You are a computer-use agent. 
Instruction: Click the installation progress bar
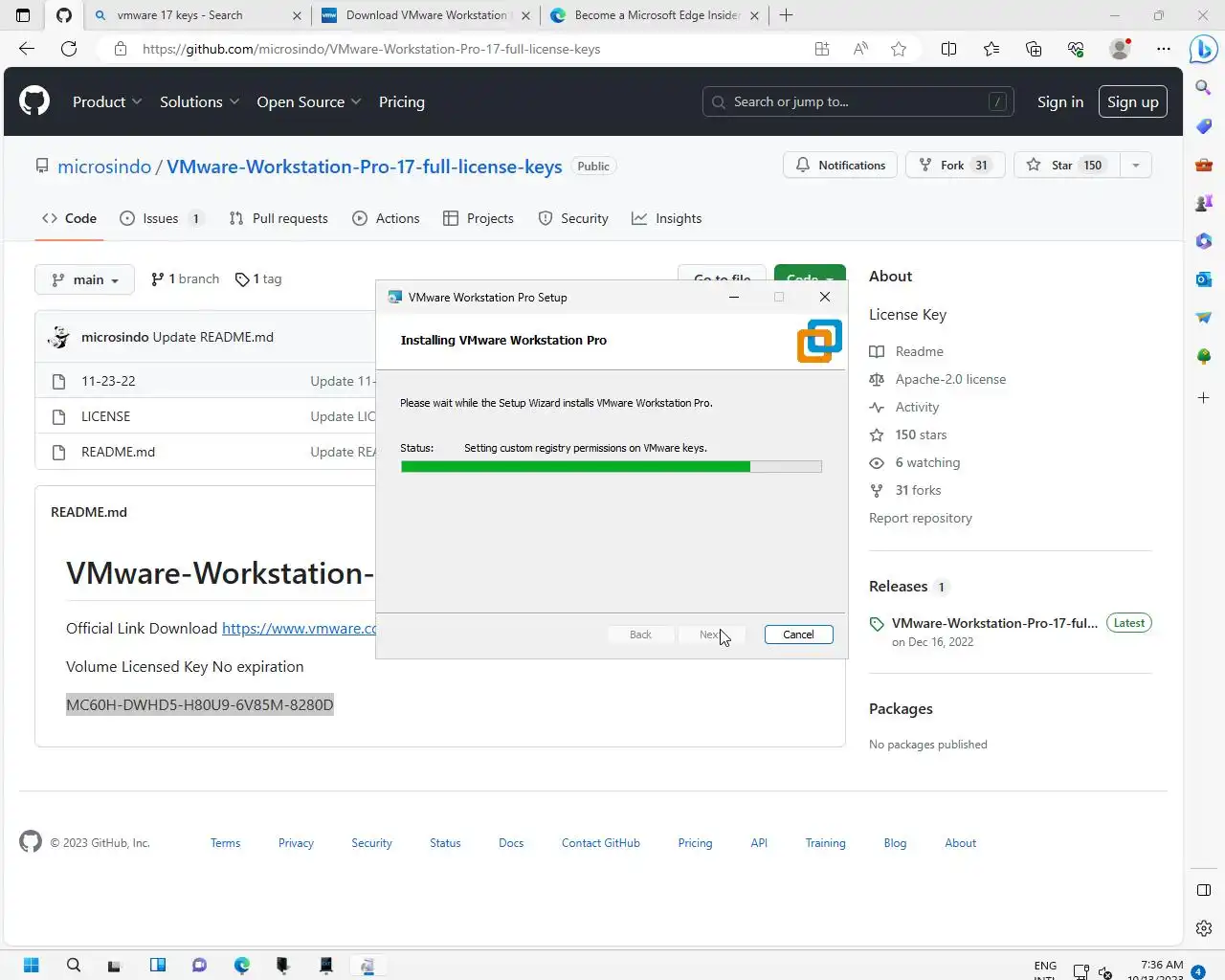coord(612,467)
